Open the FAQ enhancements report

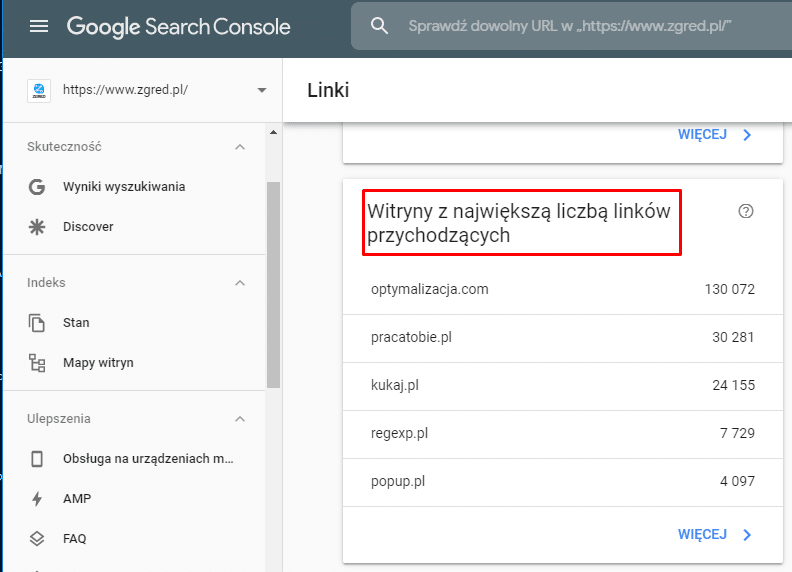pyautogui.click(x=75, y=539)
